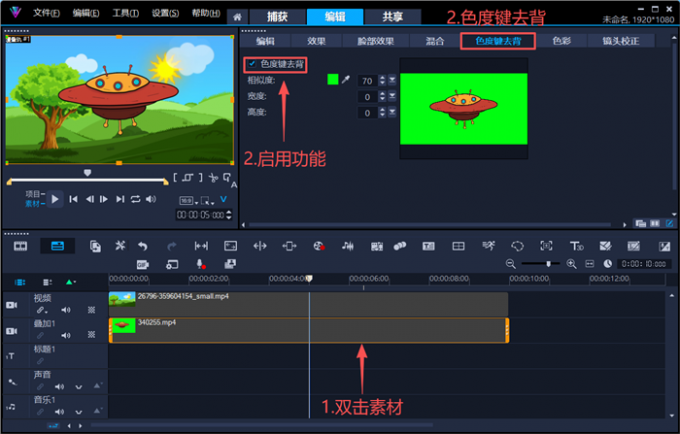Open the 工具 menu

[x=125, y=13]
